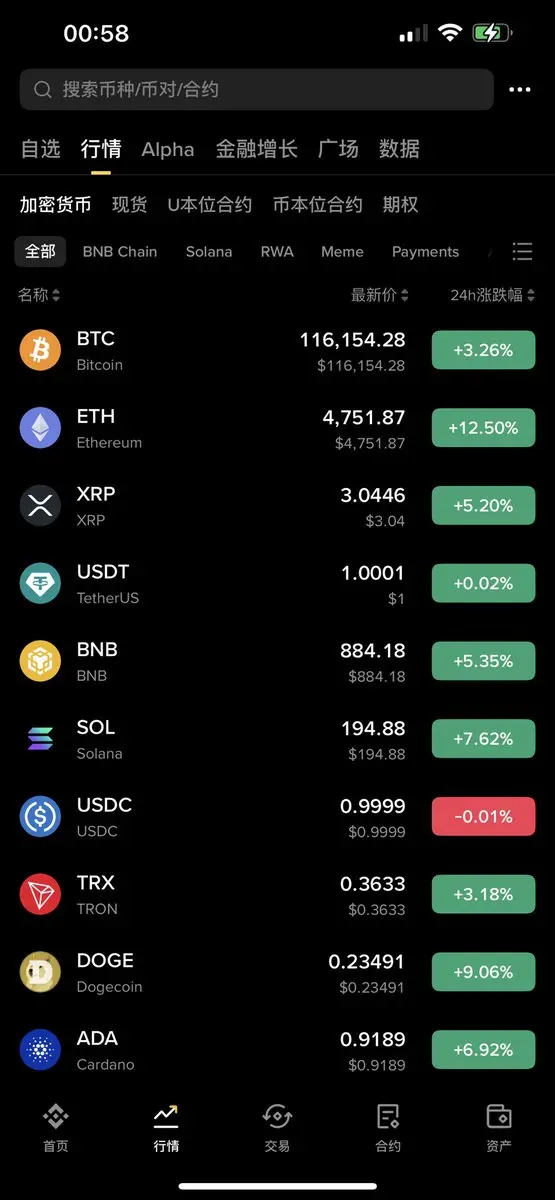Sort list by 最新价 latest price
This screenshot has height=1200, width=555.
click(x=380, y=295)
